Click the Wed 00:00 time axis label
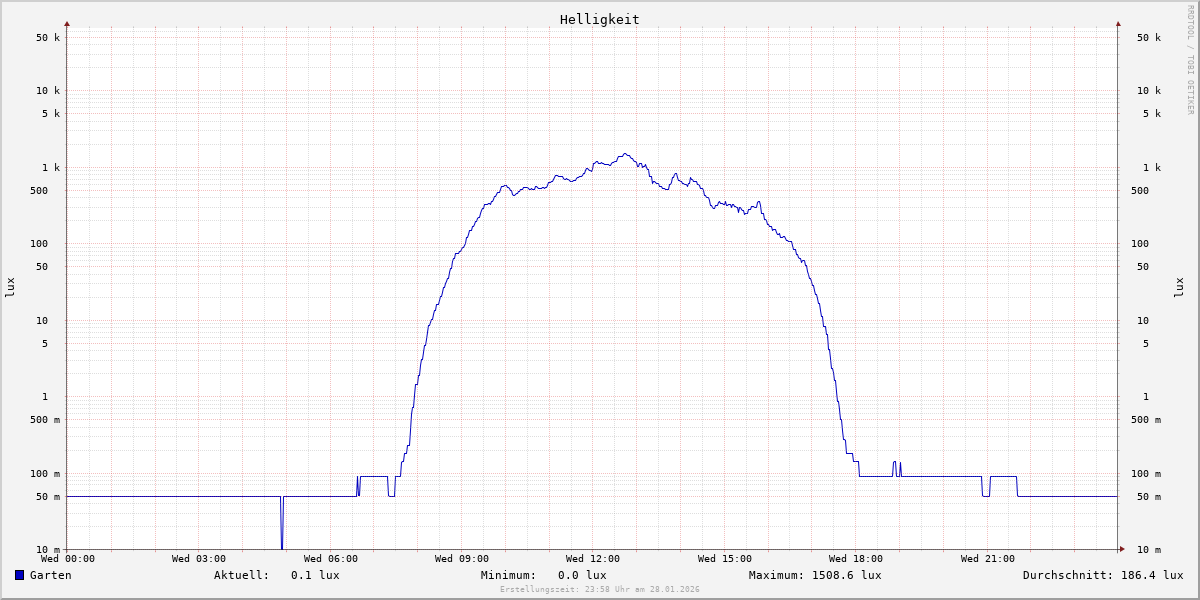The image size is (1200, 600). click(x=67, y=559)
